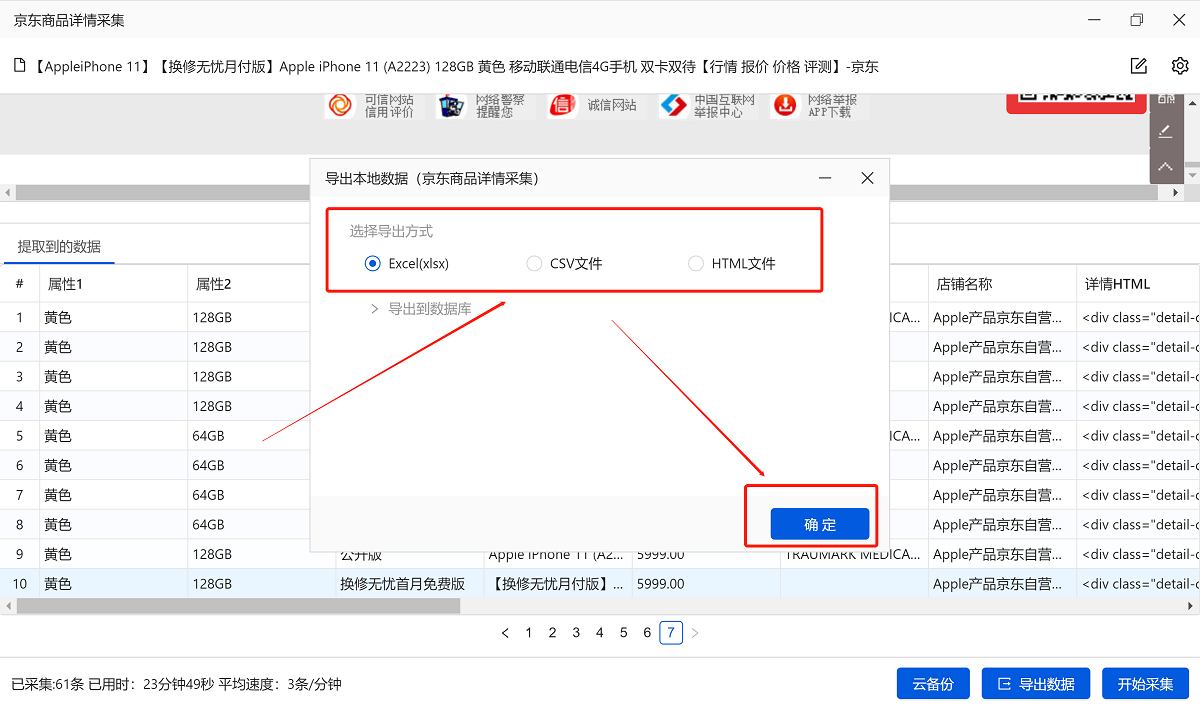Click the 网络举报APP下载 badge icon
The width and height of the screenshot is (1200, 709).
[786, 105]
